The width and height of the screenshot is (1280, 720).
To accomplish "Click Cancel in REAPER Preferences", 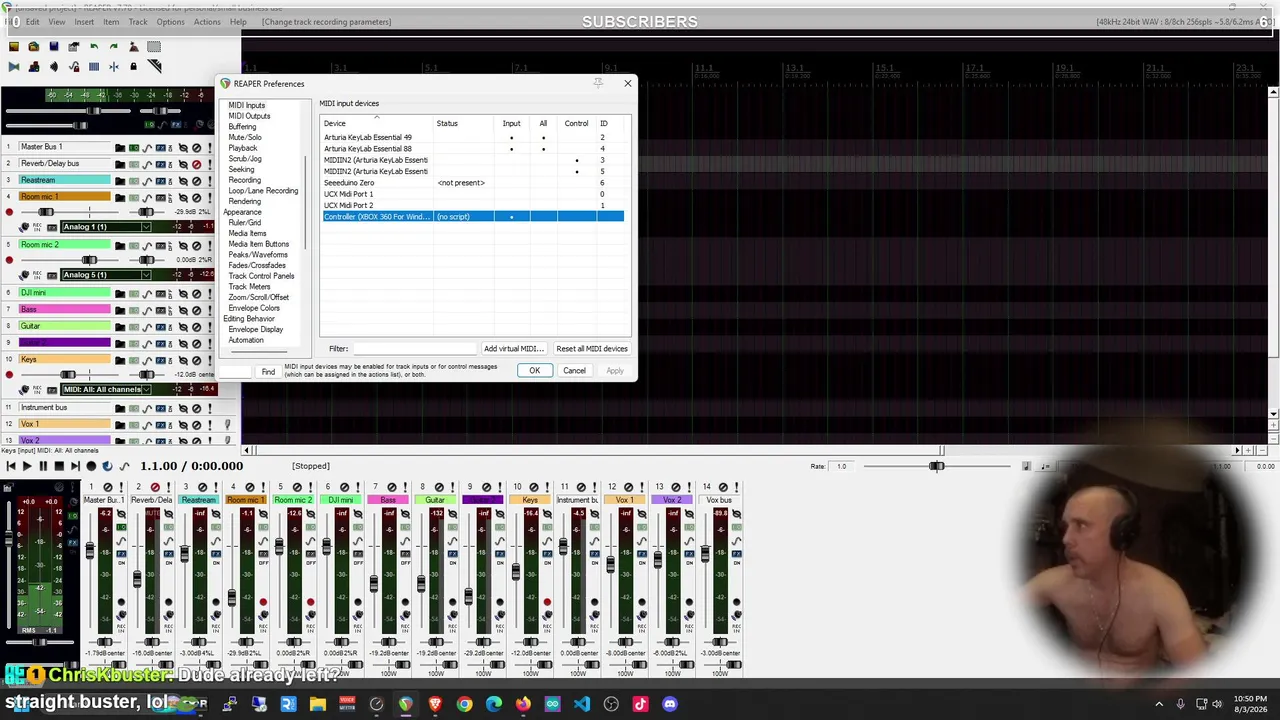I will click(574, 371).
